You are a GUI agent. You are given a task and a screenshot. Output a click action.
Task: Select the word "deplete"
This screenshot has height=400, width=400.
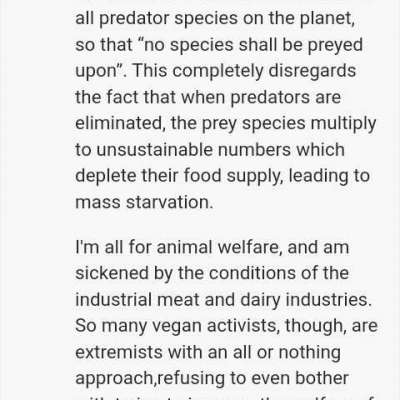pyautogui.click(x=106, y=177)
